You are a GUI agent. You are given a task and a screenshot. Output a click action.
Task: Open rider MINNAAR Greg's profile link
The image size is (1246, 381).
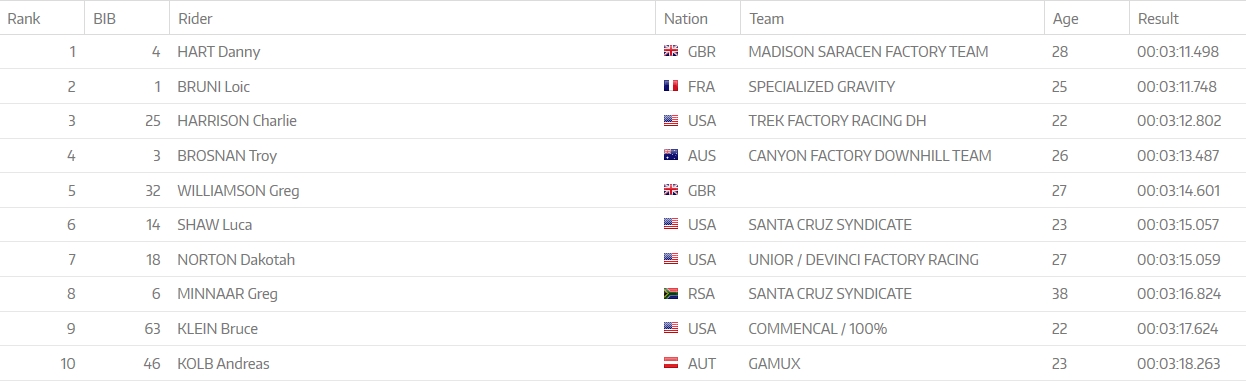point(227,294)
